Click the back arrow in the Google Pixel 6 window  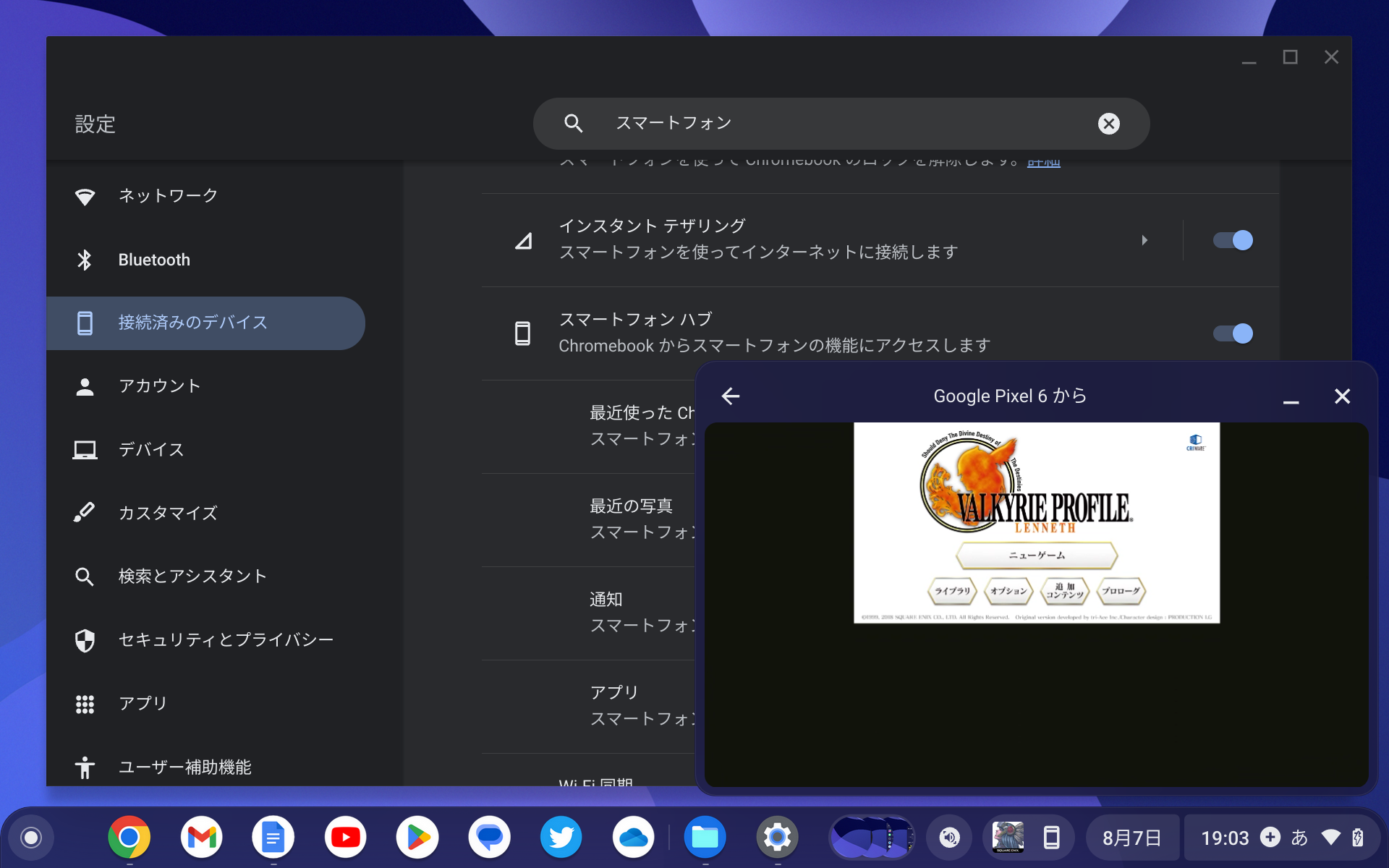click(x=731, y=396)
